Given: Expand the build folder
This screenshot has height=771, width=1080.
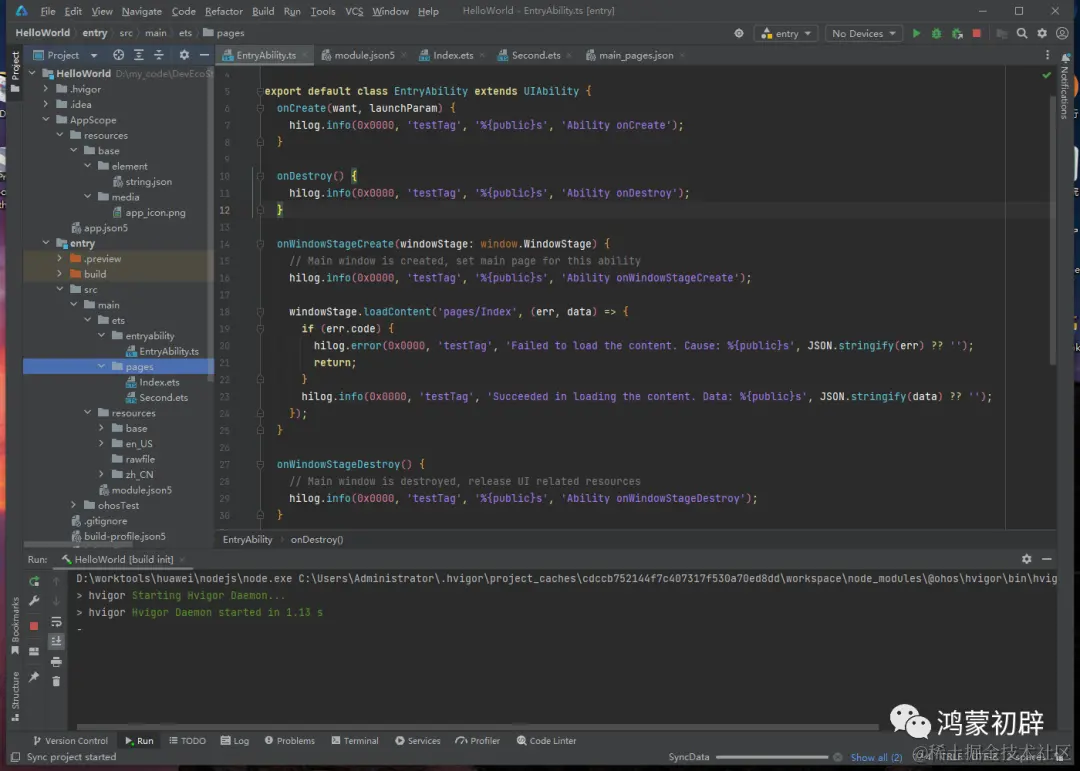Looking at the screenshot, I should (x=60, y=274).
